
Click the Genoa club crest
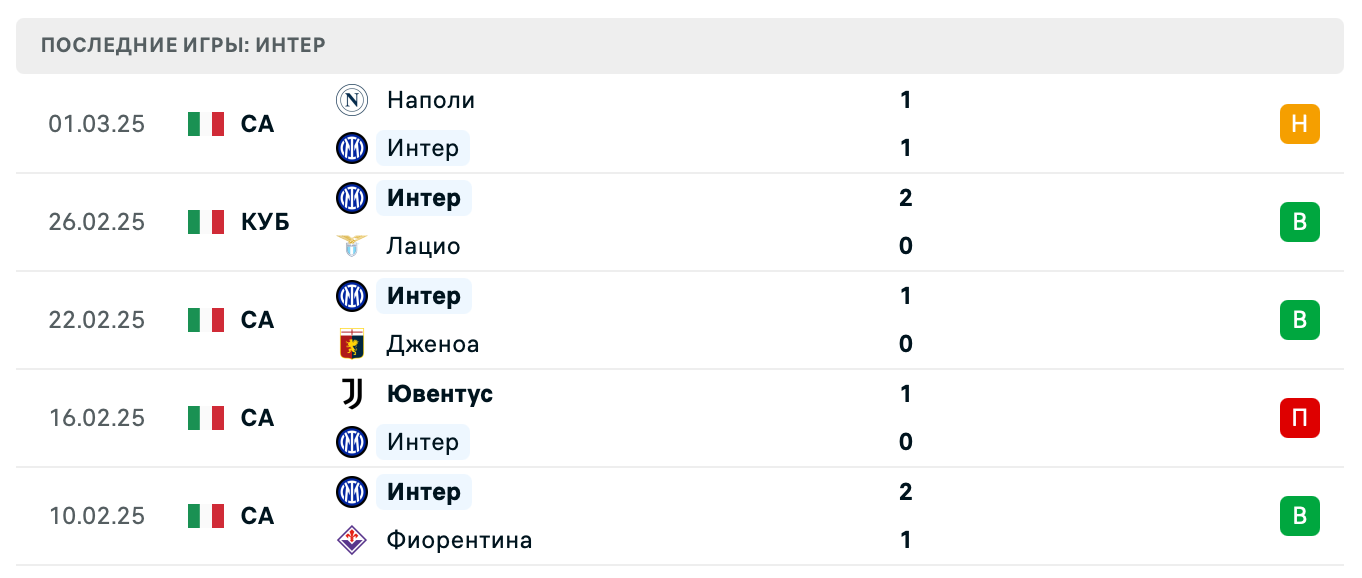352,344
